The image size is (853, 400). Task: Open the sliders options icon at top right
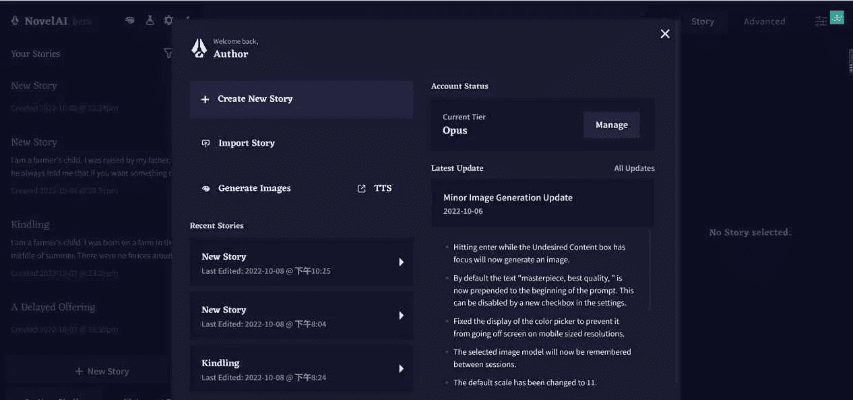[x=820, y=21]
